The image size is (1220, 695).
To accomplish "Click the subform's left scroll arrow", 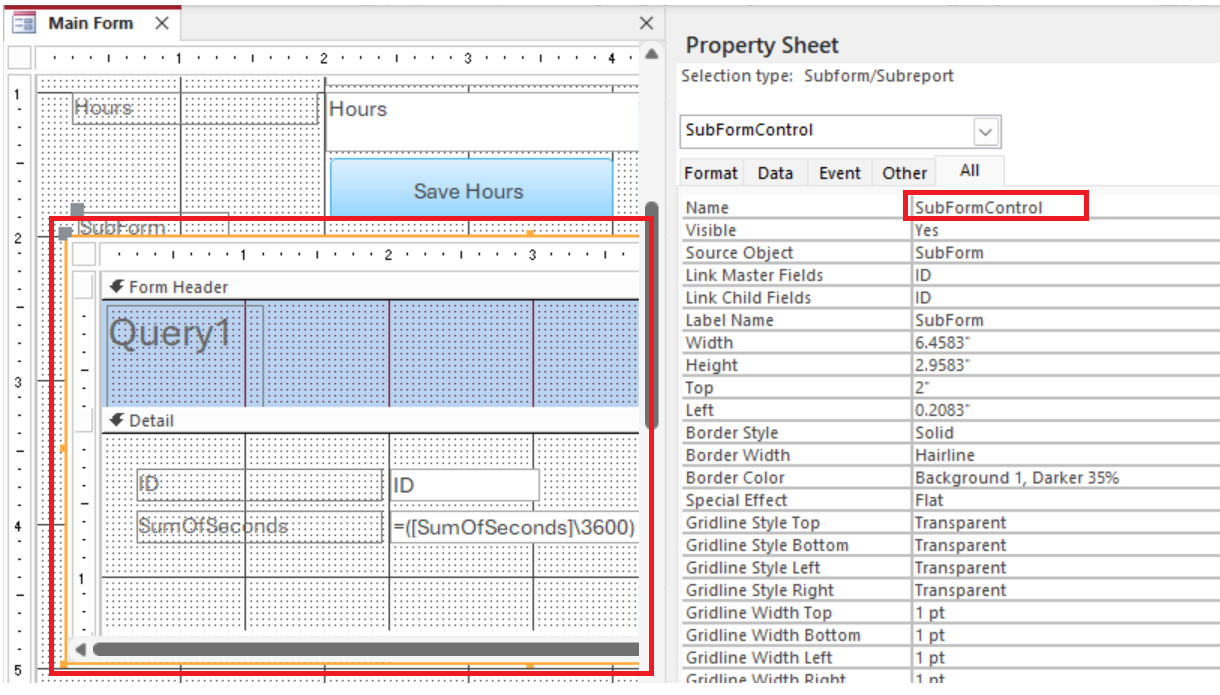I will [81, 650].
